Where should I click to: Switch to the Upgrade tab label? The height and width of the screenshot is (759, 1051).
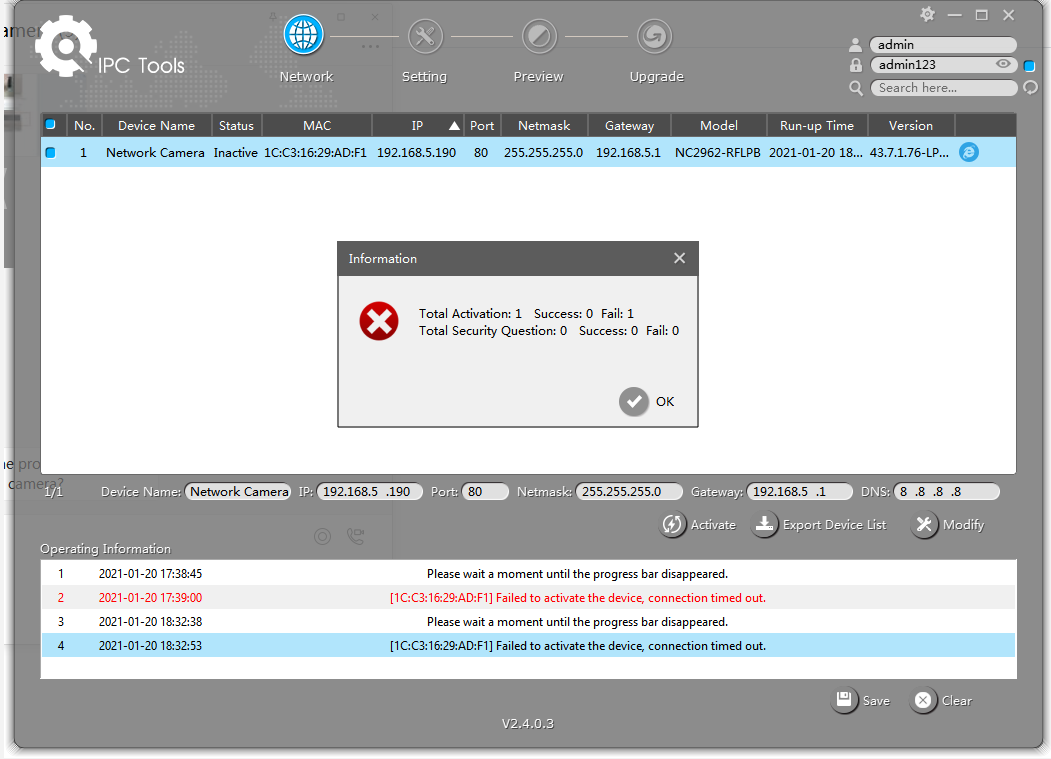656,76
